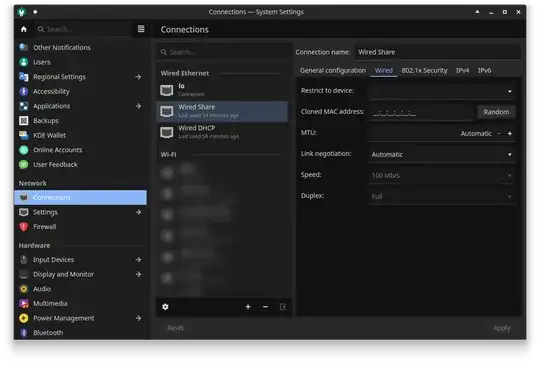Screen dimensions: 540x368
Task: Click the Input Devices icon
Action: (x=24, y=260)
